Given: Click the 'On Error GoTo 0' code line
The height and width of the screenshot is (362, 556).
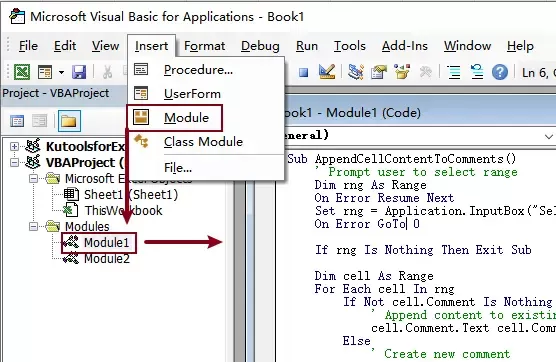Looking at the screenshot, I should tap(367, 224).
